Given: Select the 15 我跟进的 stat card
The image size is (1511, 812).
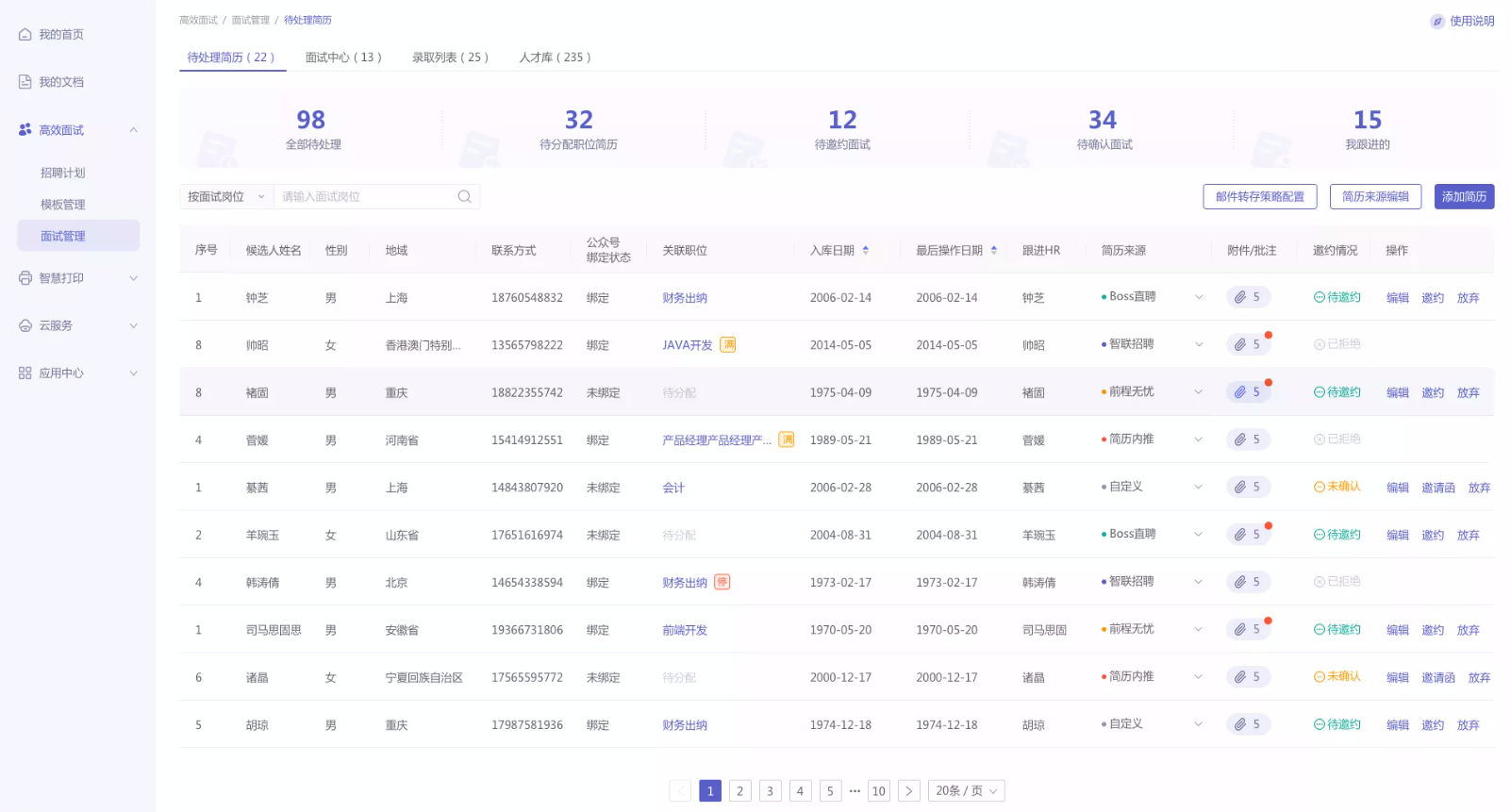Looking at the screenshot, I should [x=1368, y=129].
